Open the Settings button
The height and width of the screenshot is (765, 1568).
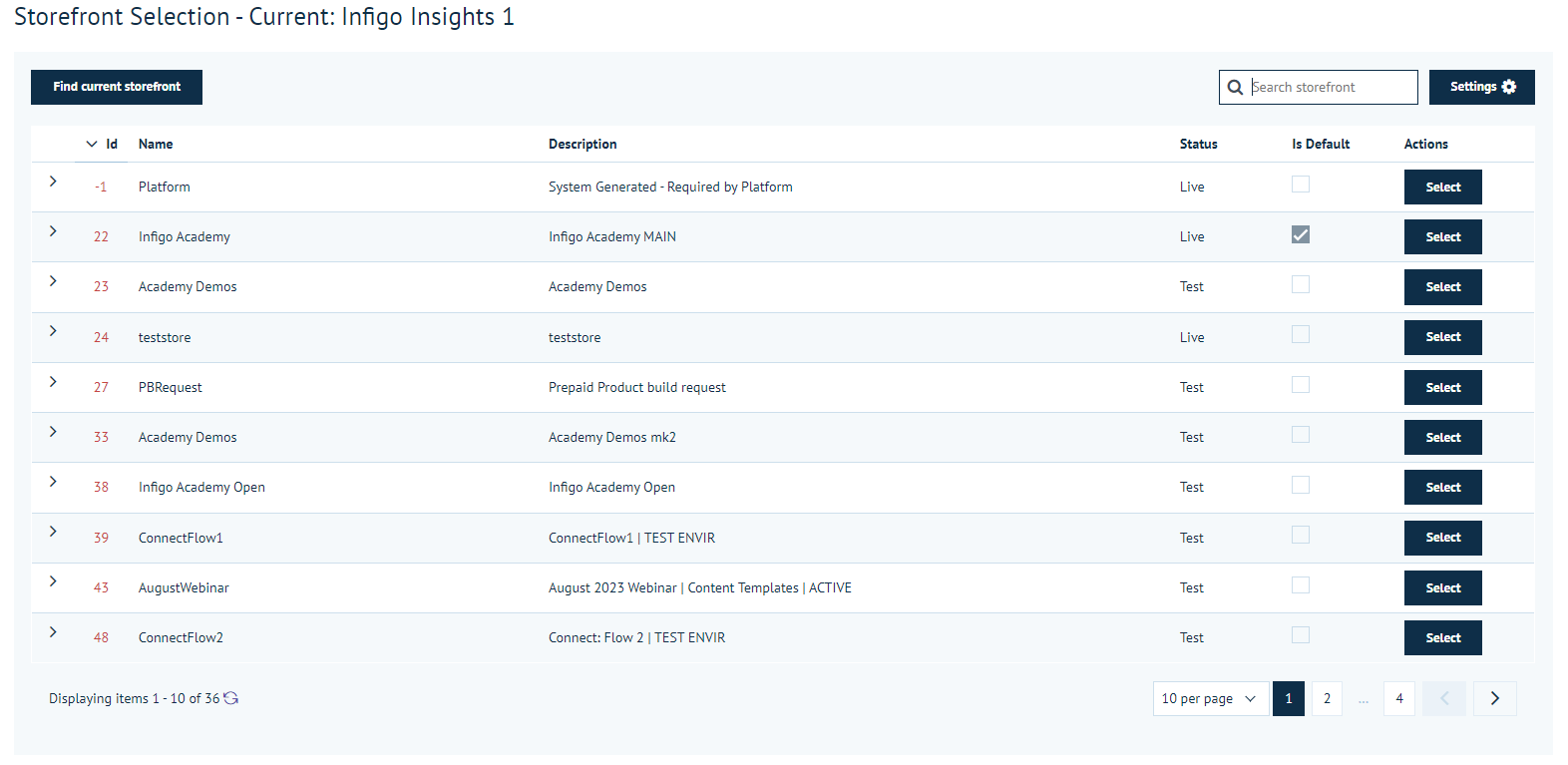pyautogui.click(x=1481, y=87)
